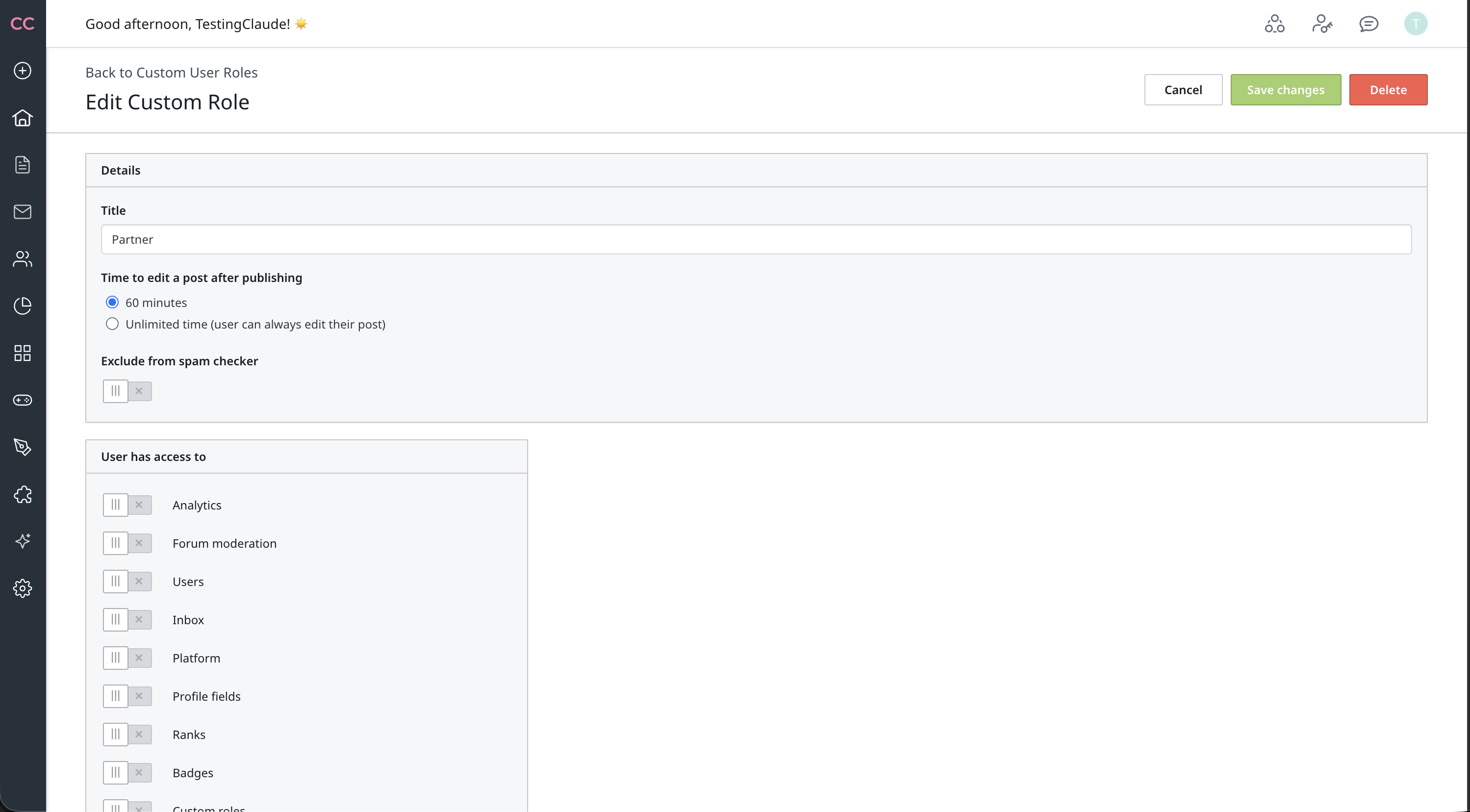Image resolution: width=1470 pixels, height=812 pixels.
Task: Toggle Exclude from spam checker switch
Action: [127, 391]
